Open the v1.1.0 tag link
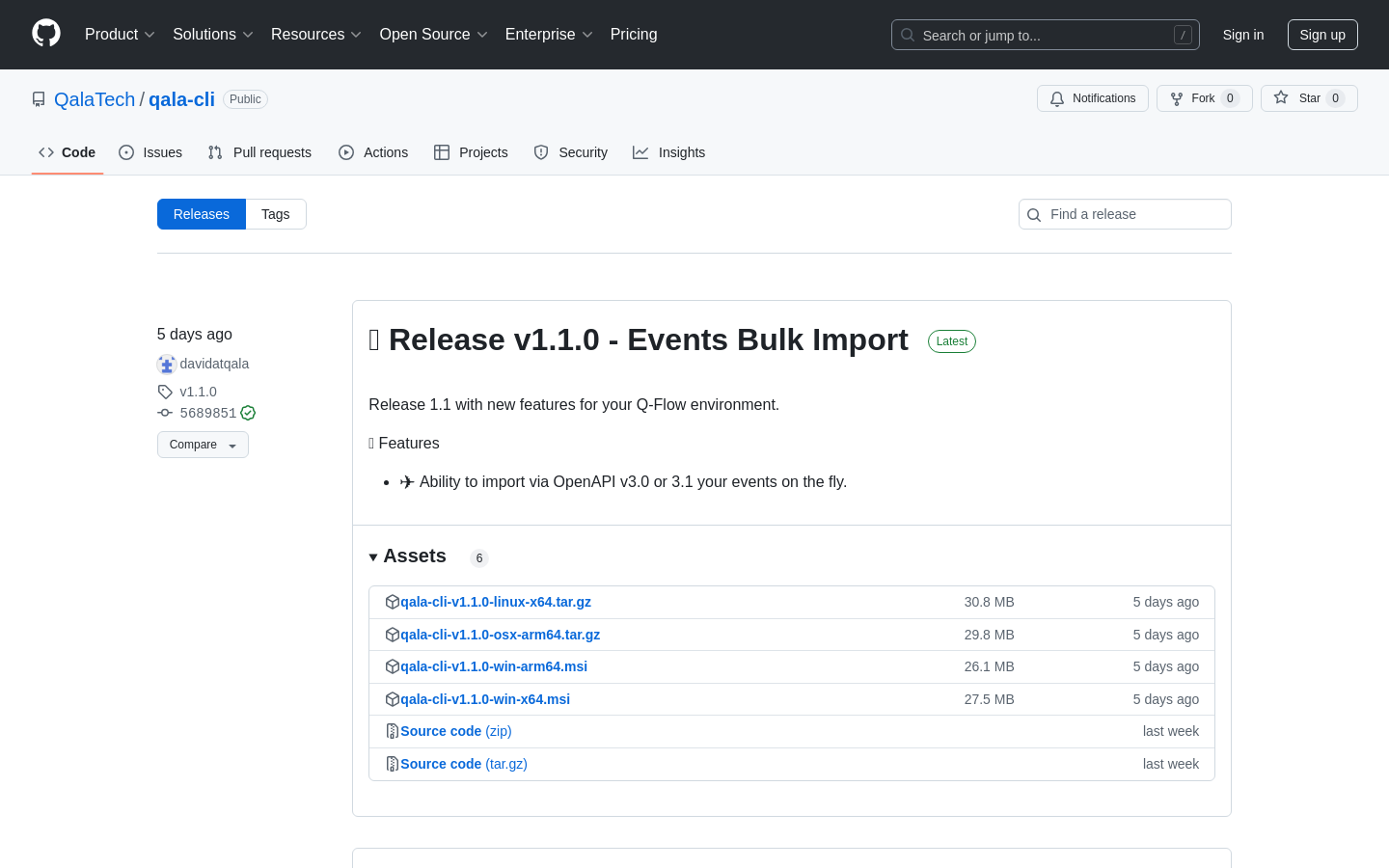The width and height of the screenshot is (1389, 868). 199,392
